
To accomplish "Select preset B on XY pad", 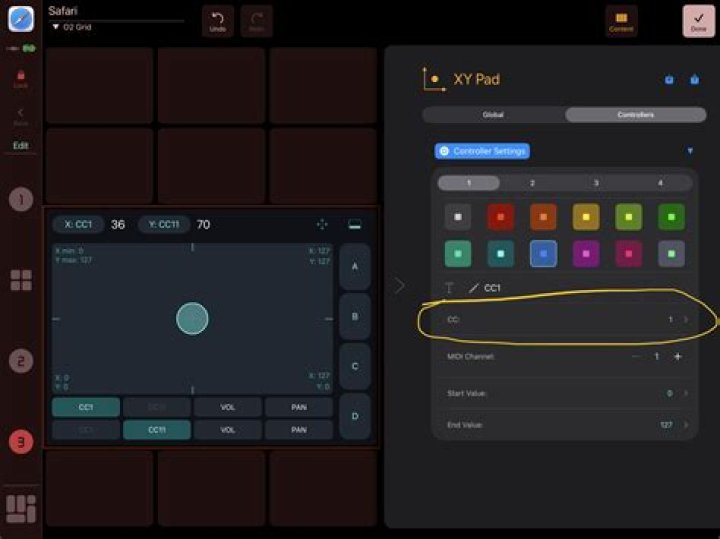I will 354,316.
